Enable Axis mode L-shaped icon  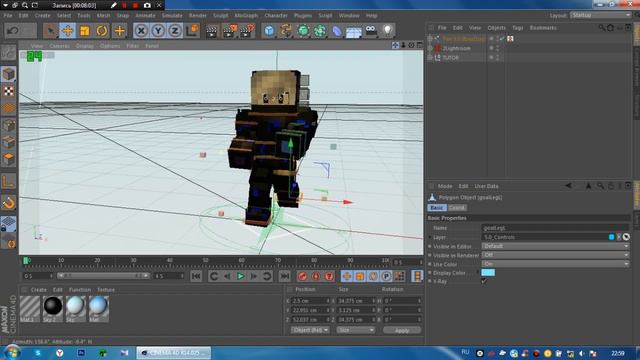point(9,181)
